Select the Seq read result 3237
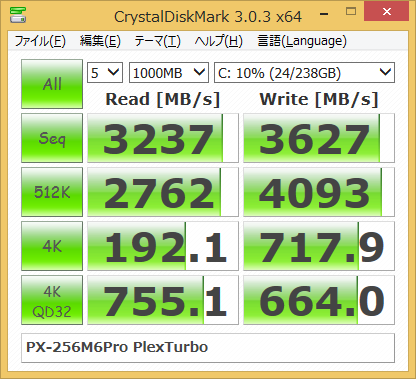 click(163, 138)
